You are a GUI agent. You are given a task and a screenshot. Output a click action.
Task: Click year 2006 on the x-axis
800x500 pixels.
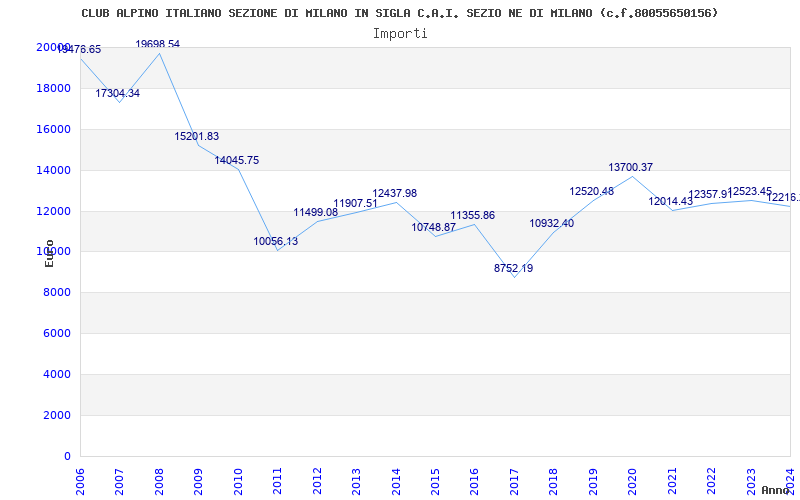coord(81,479)
